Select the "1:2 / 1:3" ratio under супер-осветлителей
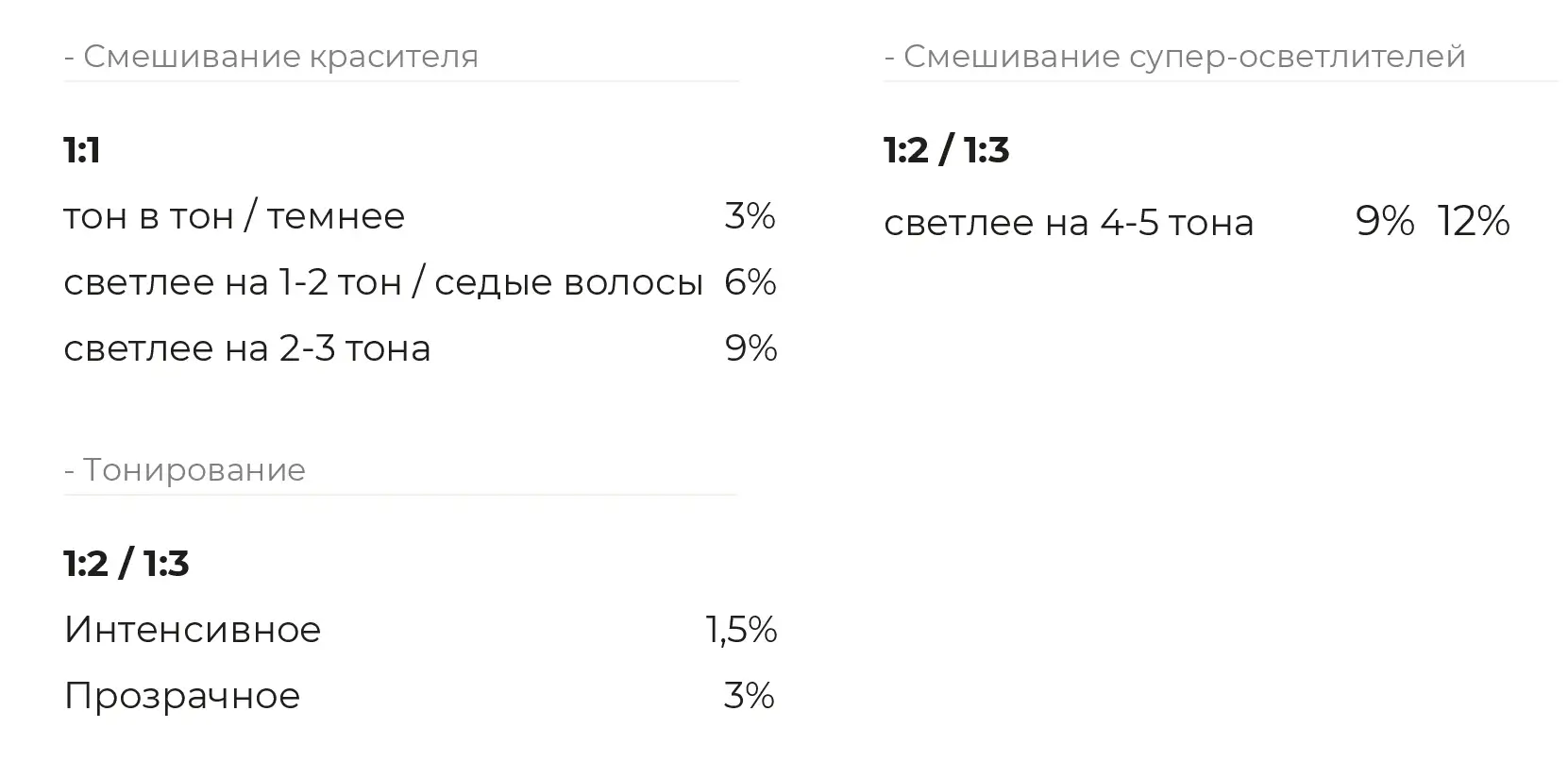 947,150
